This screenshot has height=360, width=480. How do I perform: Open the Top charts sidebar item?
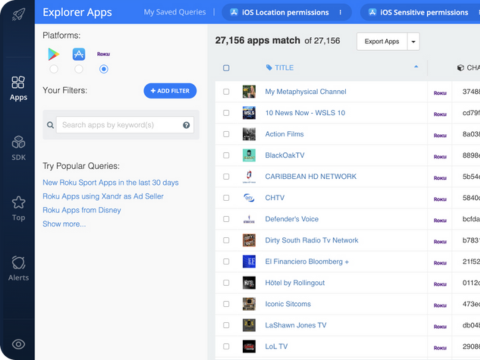point(18,209)
